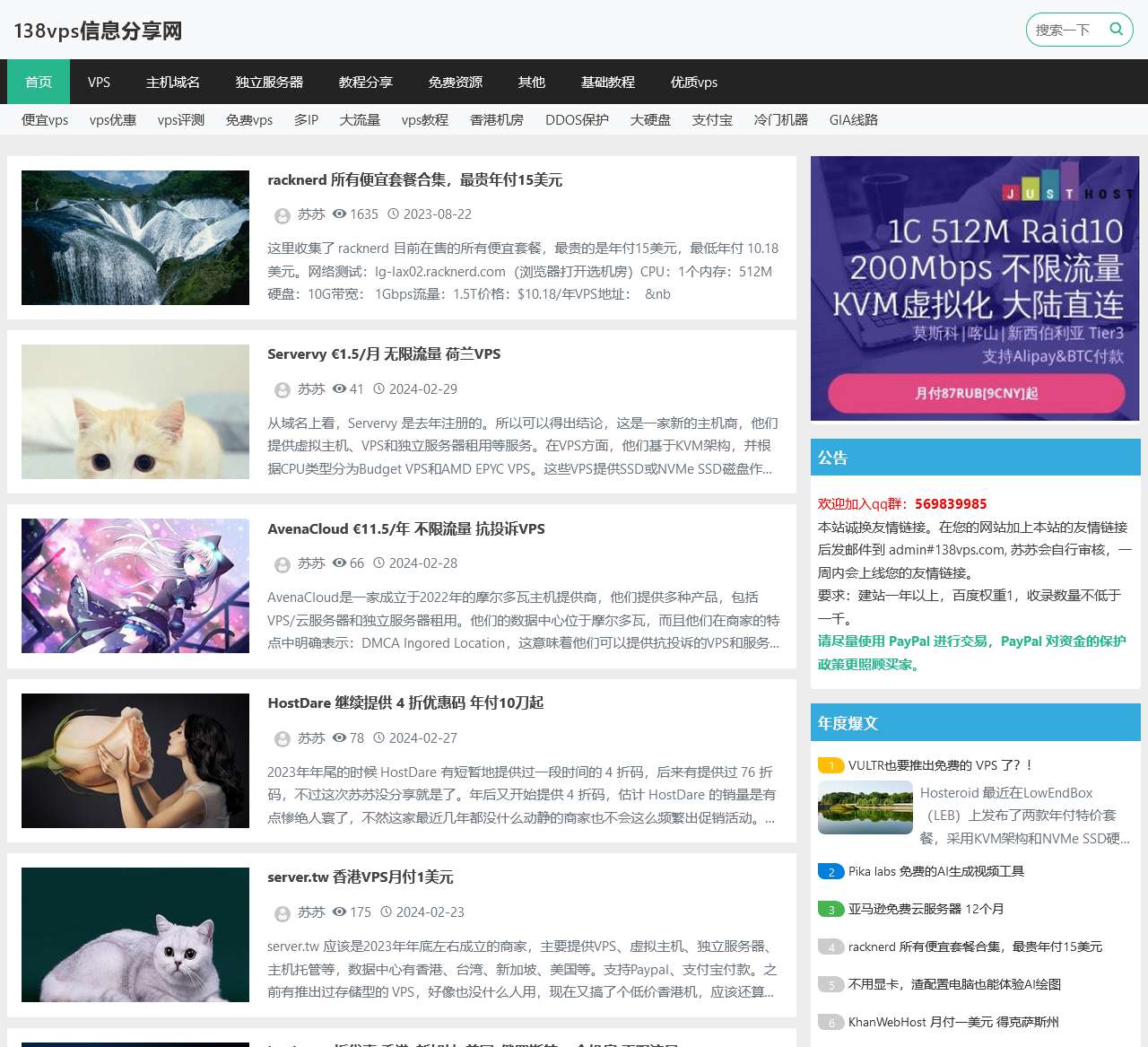
Task: Click the eye views icon beside 66
Action: click(339, 563)
